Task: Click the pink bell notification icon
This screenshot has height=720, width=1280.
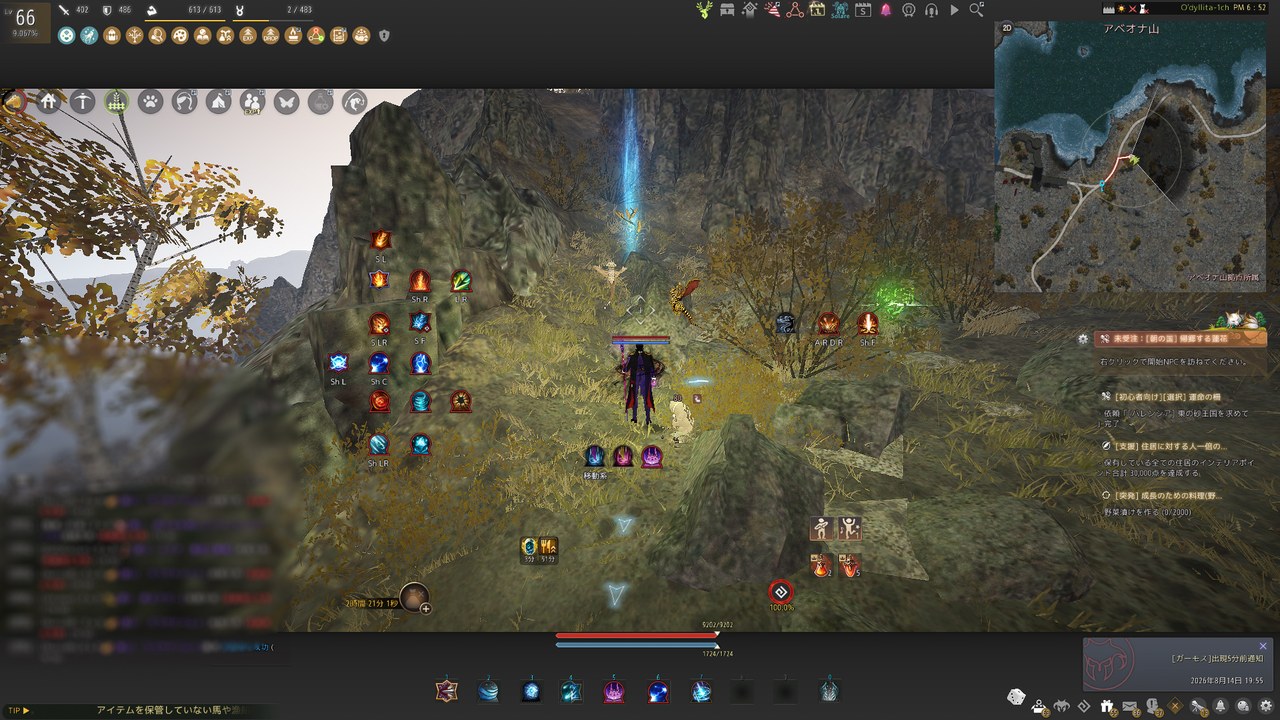Action: pos(886,10)
